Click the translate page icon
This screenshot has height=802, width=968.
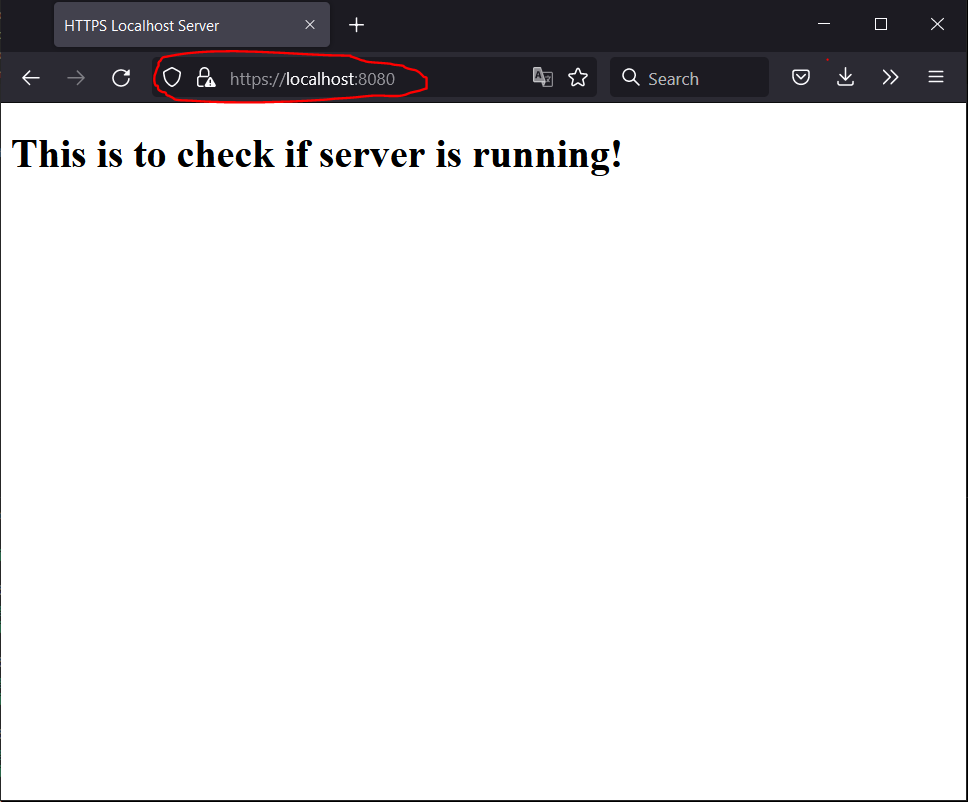(x=543, y=77)
